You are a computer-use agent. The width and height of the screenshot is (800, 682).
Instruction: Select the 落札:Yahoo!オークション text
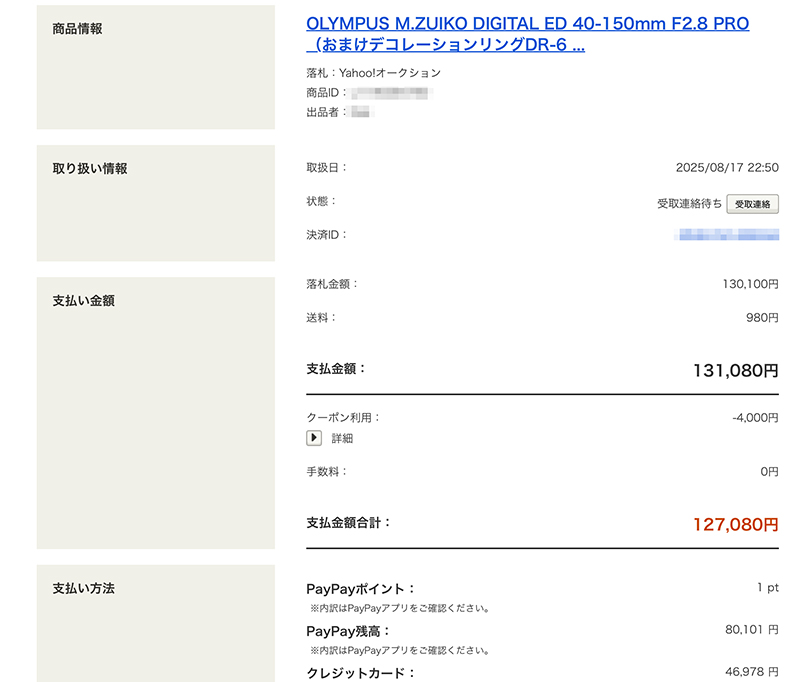tap(373, 73)
